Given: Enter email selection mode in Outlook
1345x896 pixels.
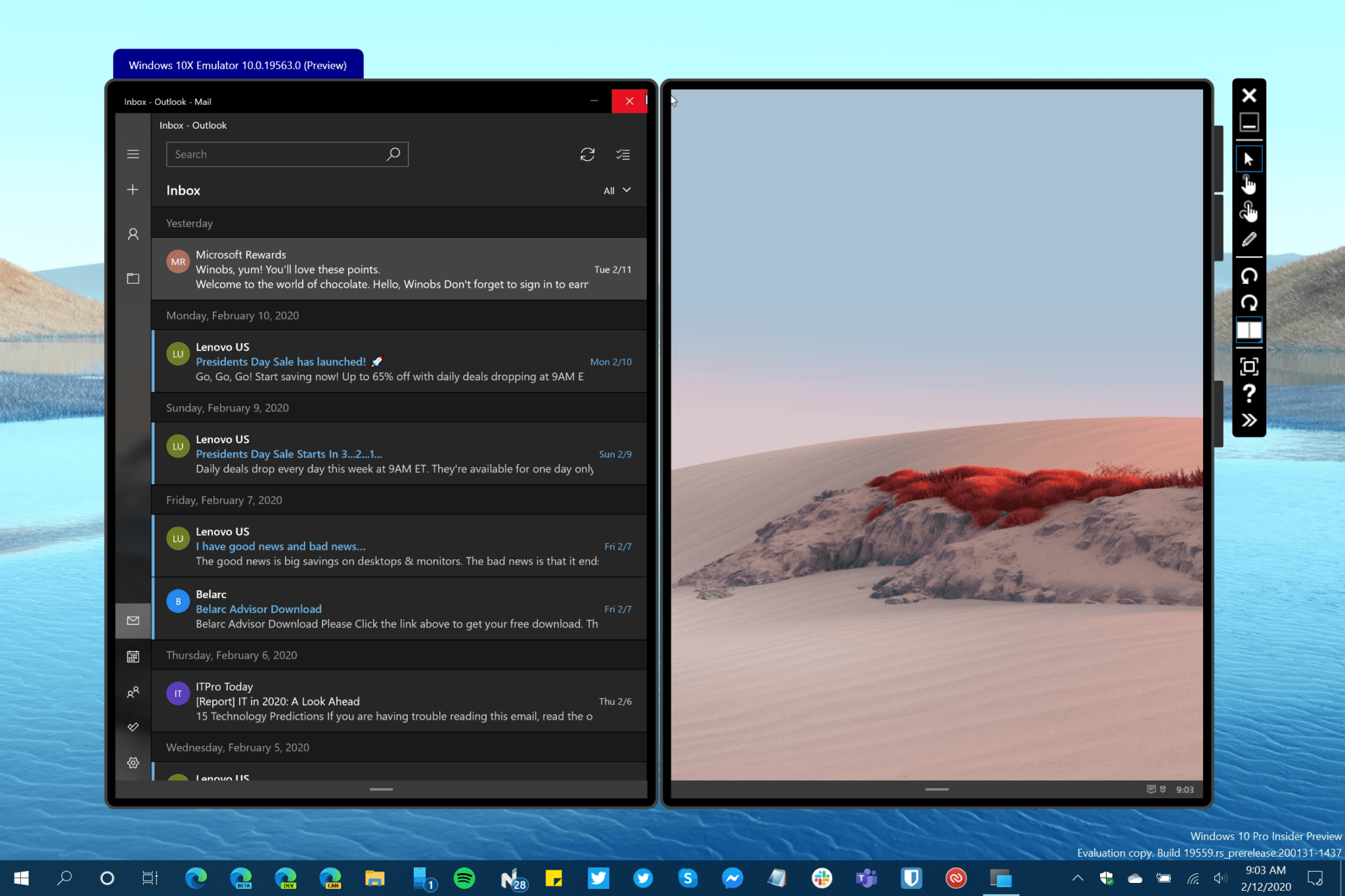Looking at the screenshot, I should 623,154.
